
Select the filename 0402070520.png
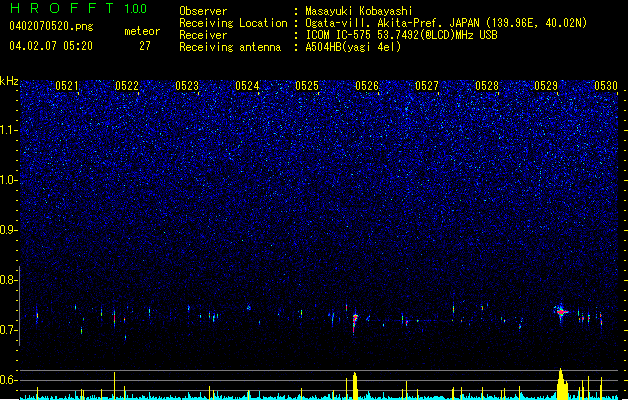point(51,27)
